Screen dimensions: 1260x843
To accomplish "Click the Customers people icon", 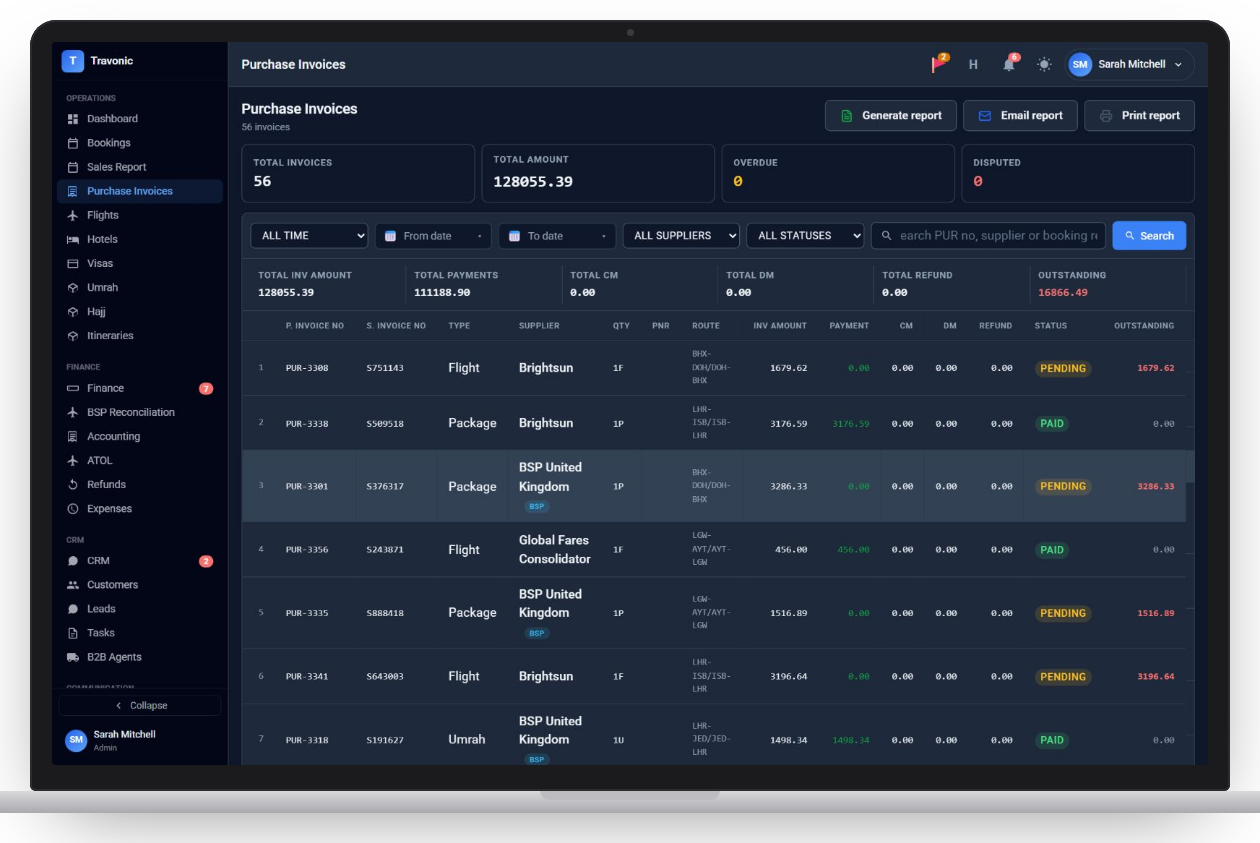I will tap(73, 584).
